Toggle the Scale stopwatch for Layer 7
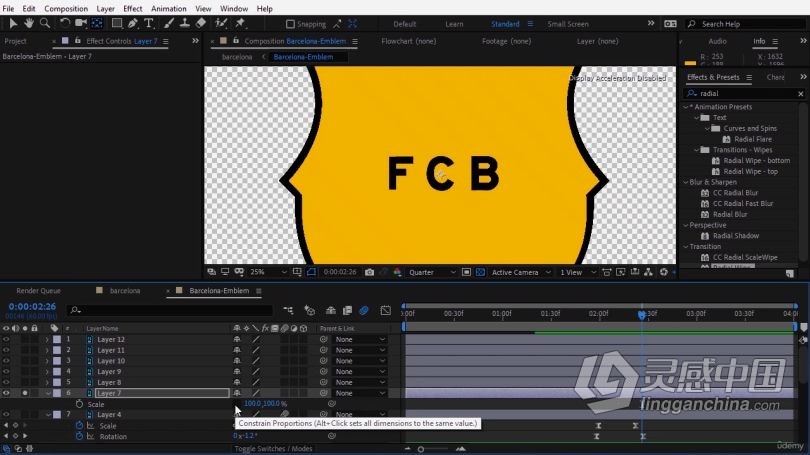This screenshot has width=810, height=455. pyautogui.click(x=79, y=404)
